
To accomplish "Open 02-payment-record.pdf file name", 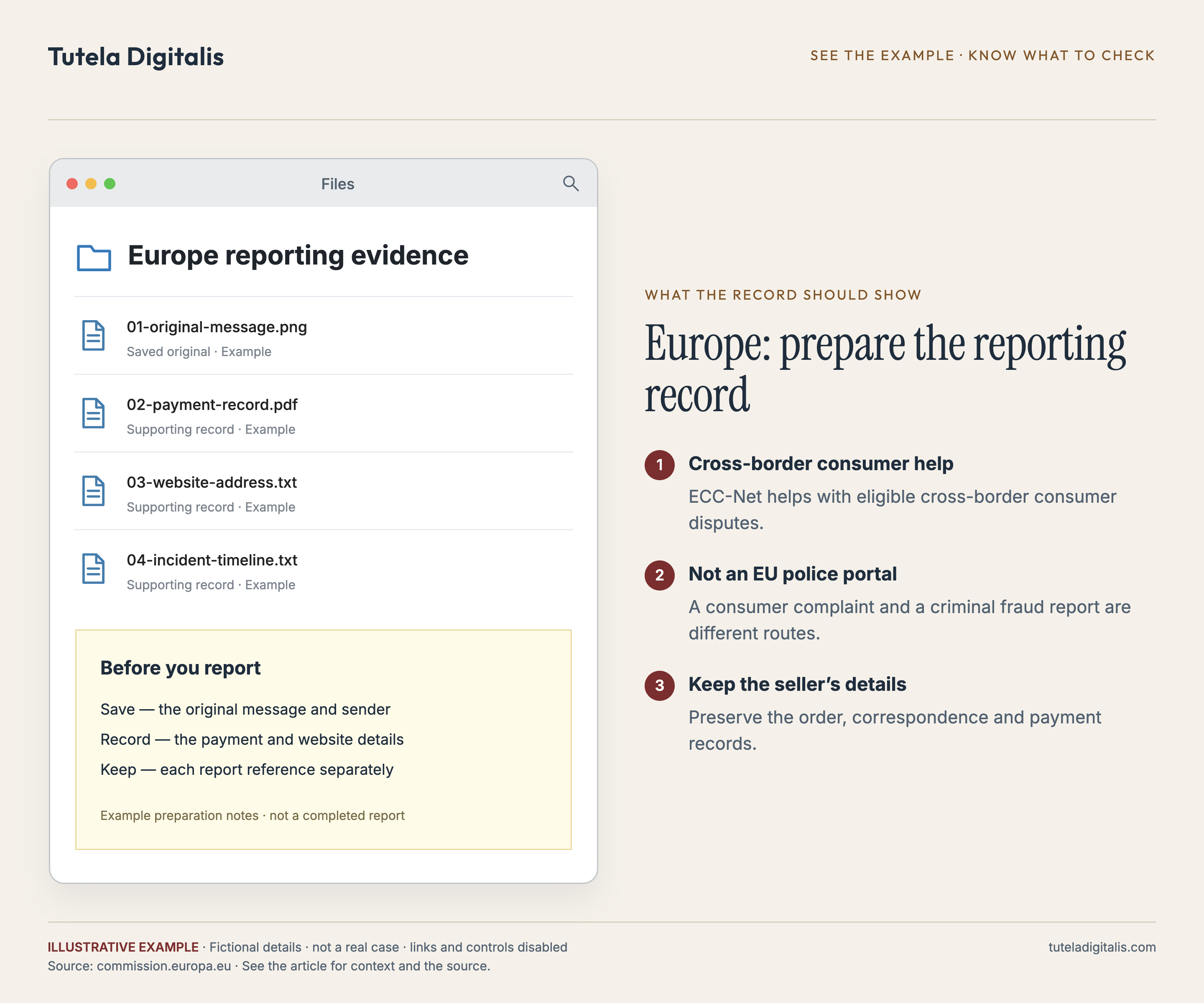I will tap(212, 405).
